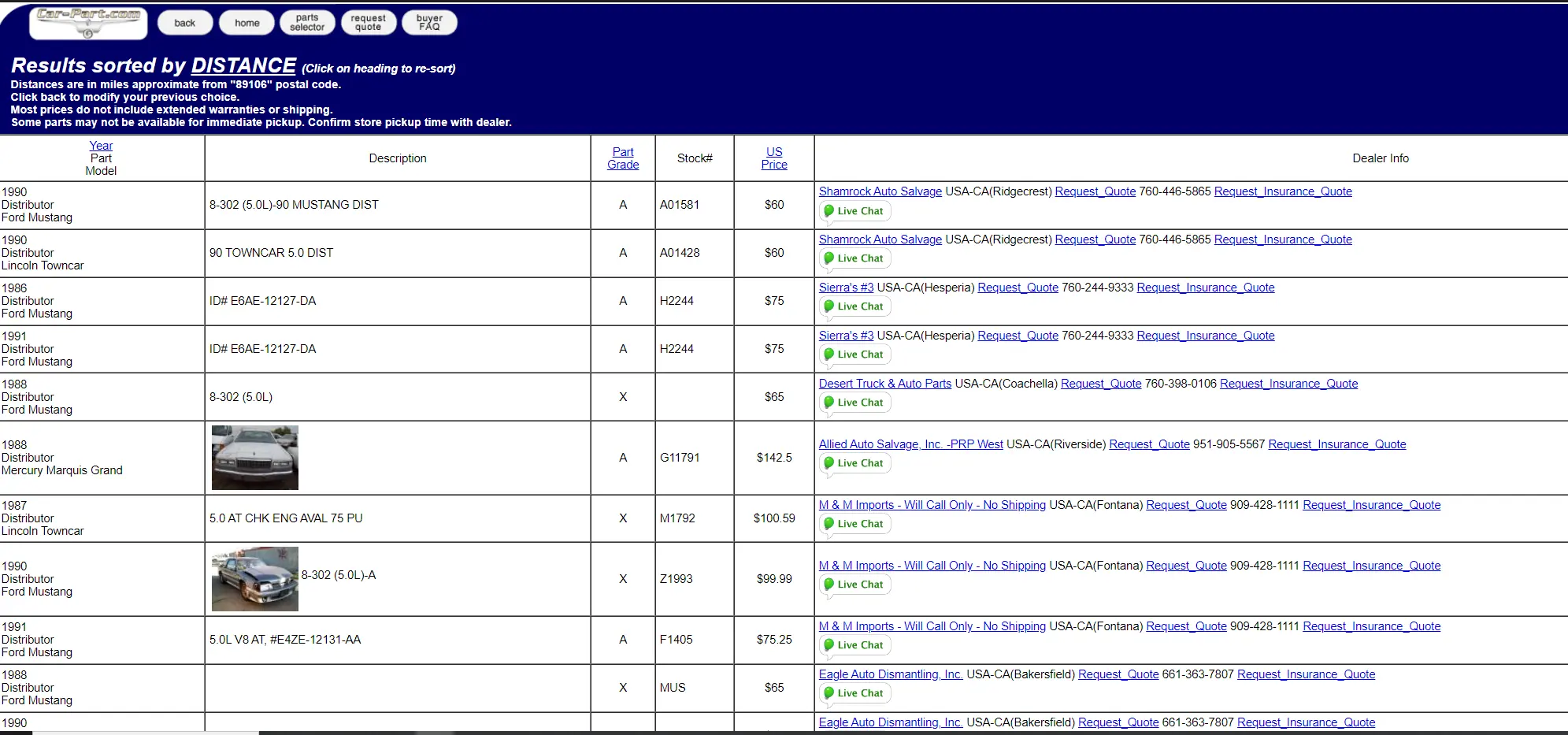The height and width of the screenshot is (735, 1568).
Task: Open 1990 Ford Mustang Z1993 photo thumbnail
Action: pos(255,579)
